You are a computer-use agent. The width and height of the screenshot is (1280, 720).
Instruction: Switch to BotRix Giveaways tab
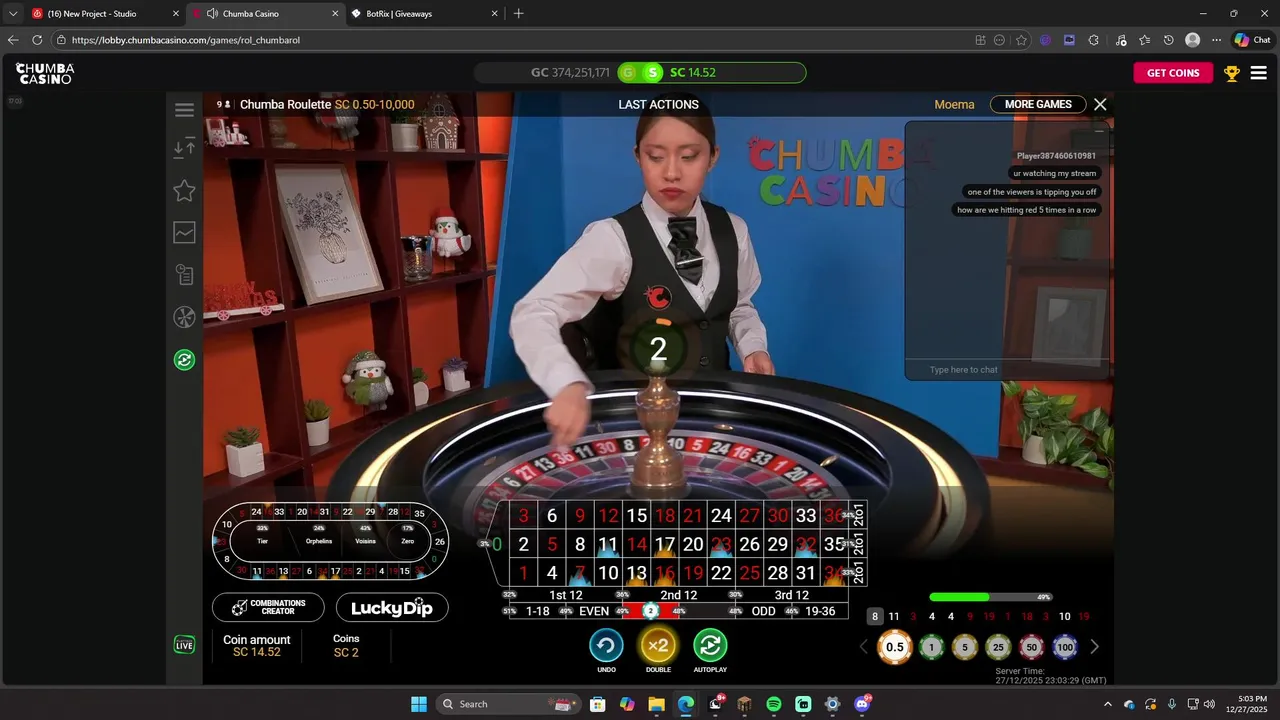tap(423, 14)
